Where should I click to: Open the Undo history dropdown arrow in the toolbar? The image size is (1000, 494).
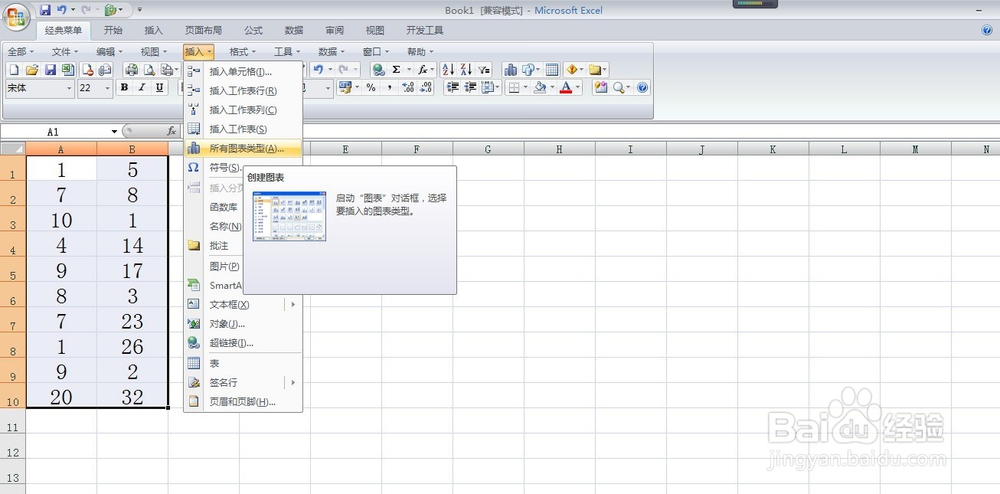(x=330, y=70)
